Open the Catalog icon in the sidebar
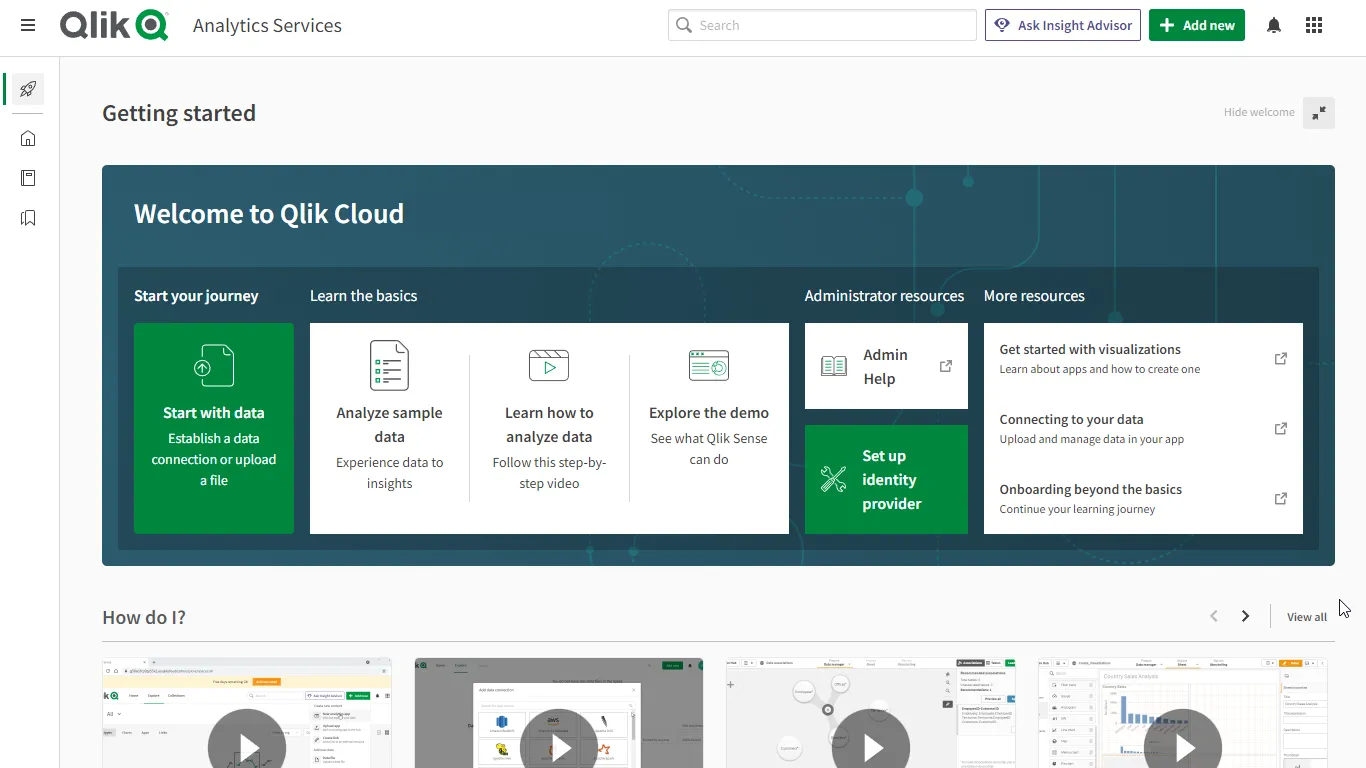This screenshot has width=1366, height=768. (x=27, y=177)
